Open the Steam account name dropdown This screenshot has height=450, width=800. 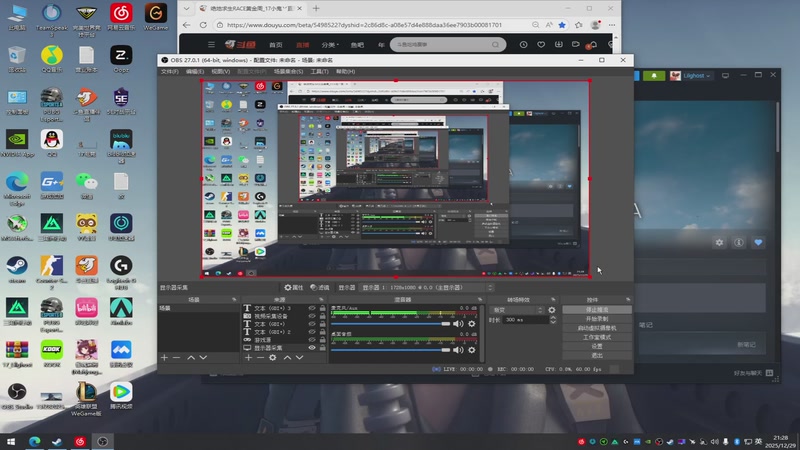tap(696, 76)
